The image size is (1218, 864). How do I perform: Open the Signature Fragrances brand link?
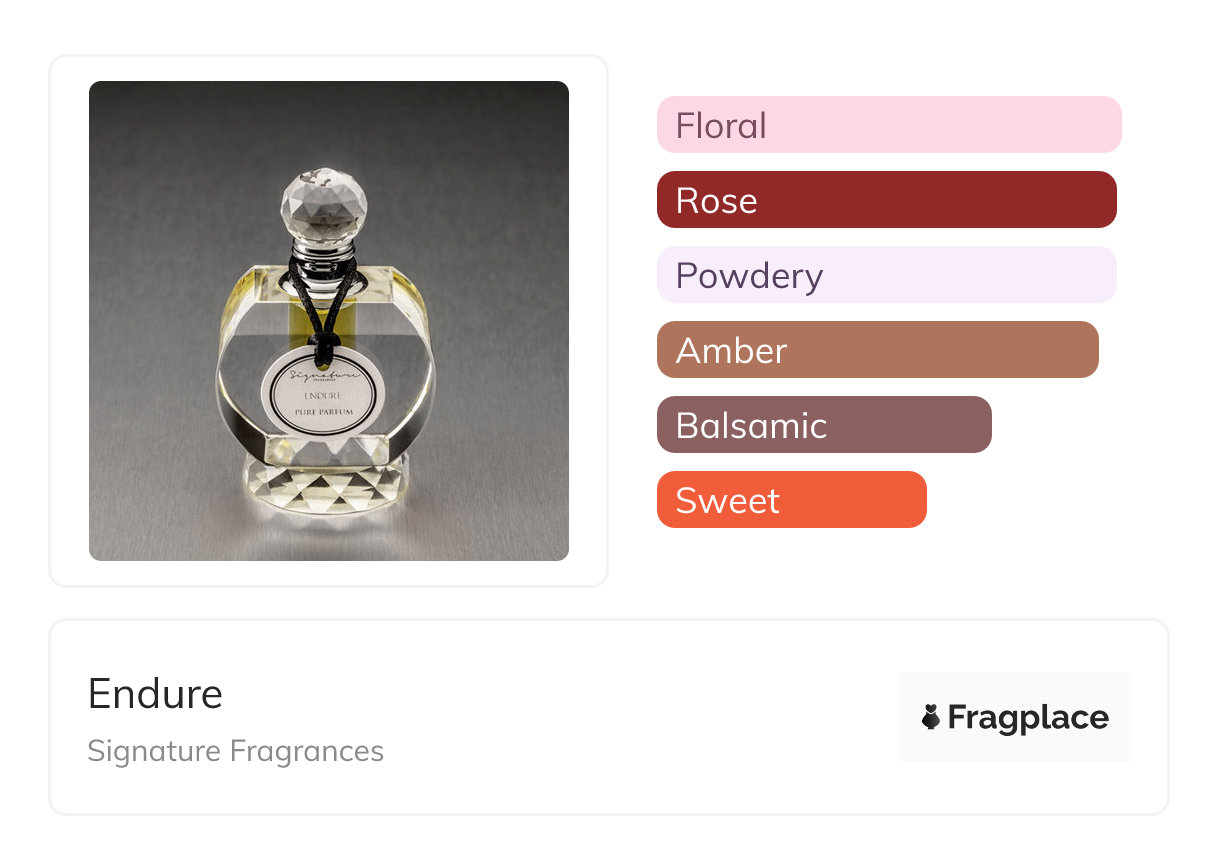pyautogui.click(x=235, y=751)
